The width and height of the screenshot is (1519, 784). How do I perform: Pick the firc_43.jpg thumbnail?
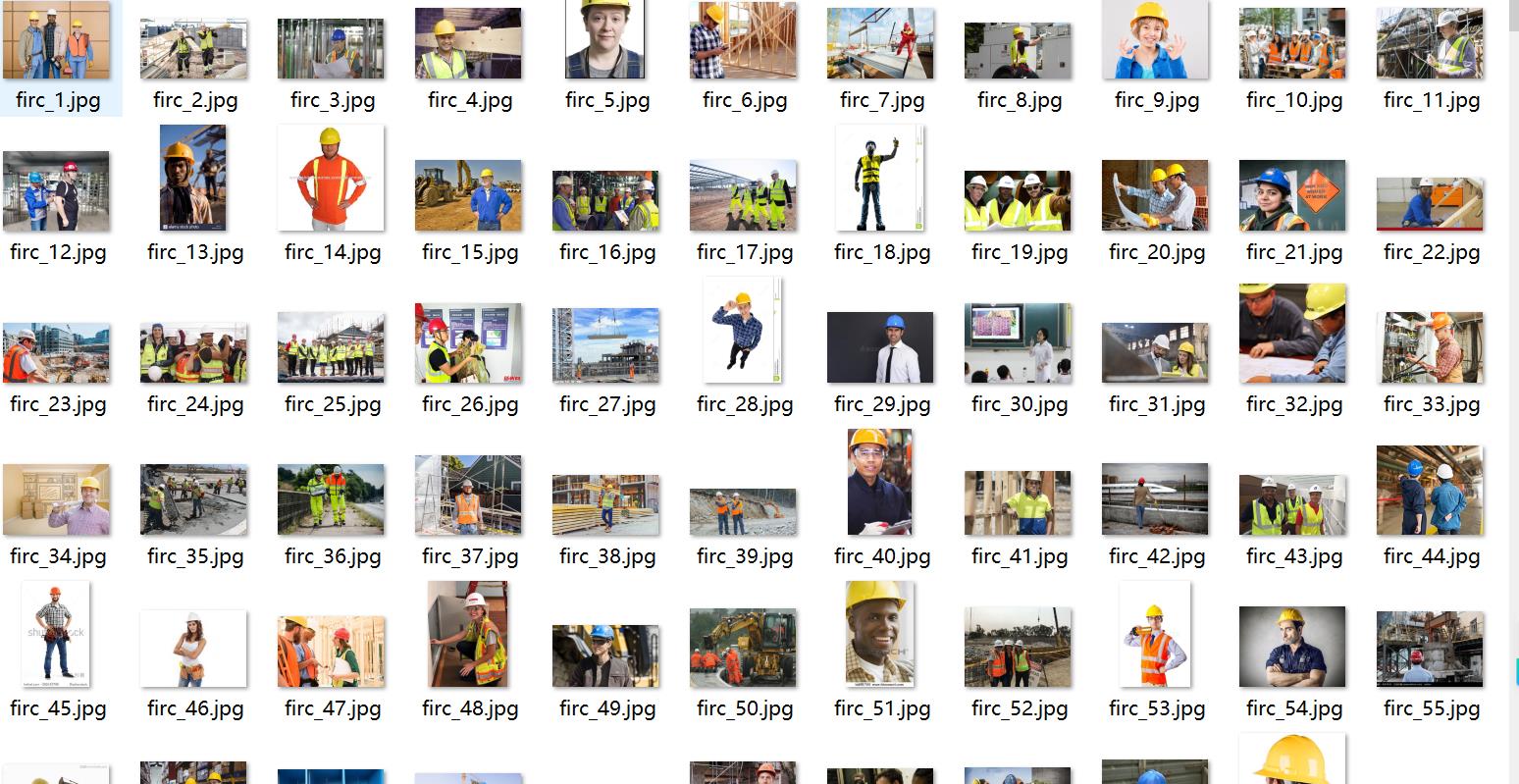(x=1292, y=505)
